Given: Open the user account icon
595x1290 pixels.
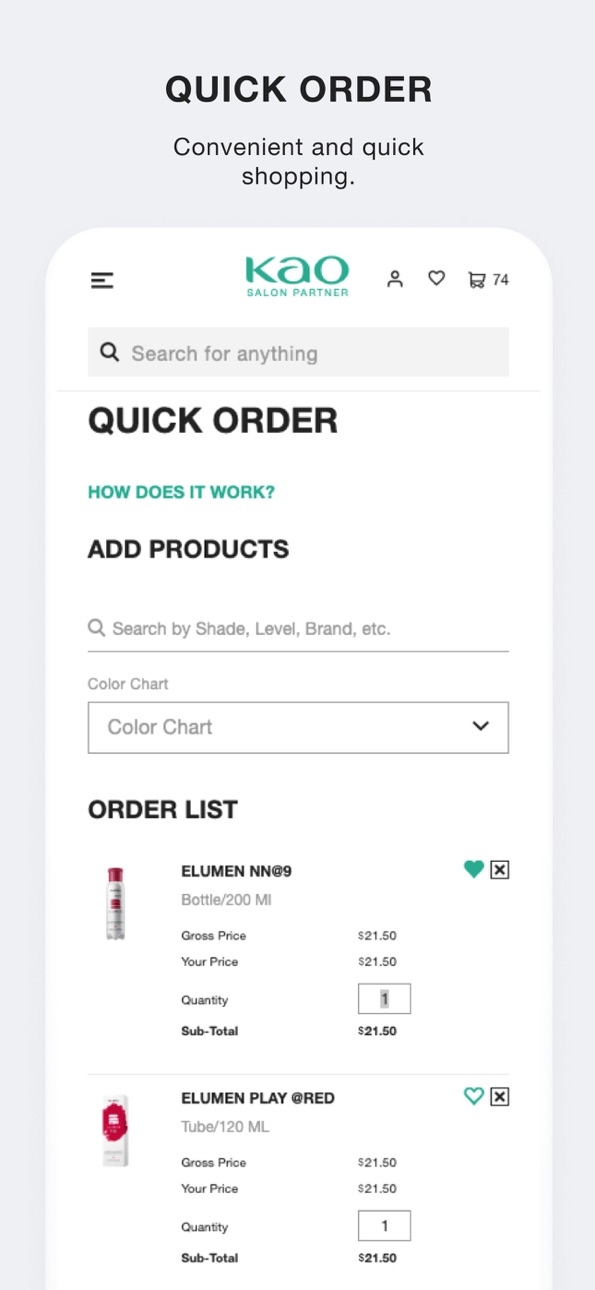Looking at the screenshot, I should point(395,280).
